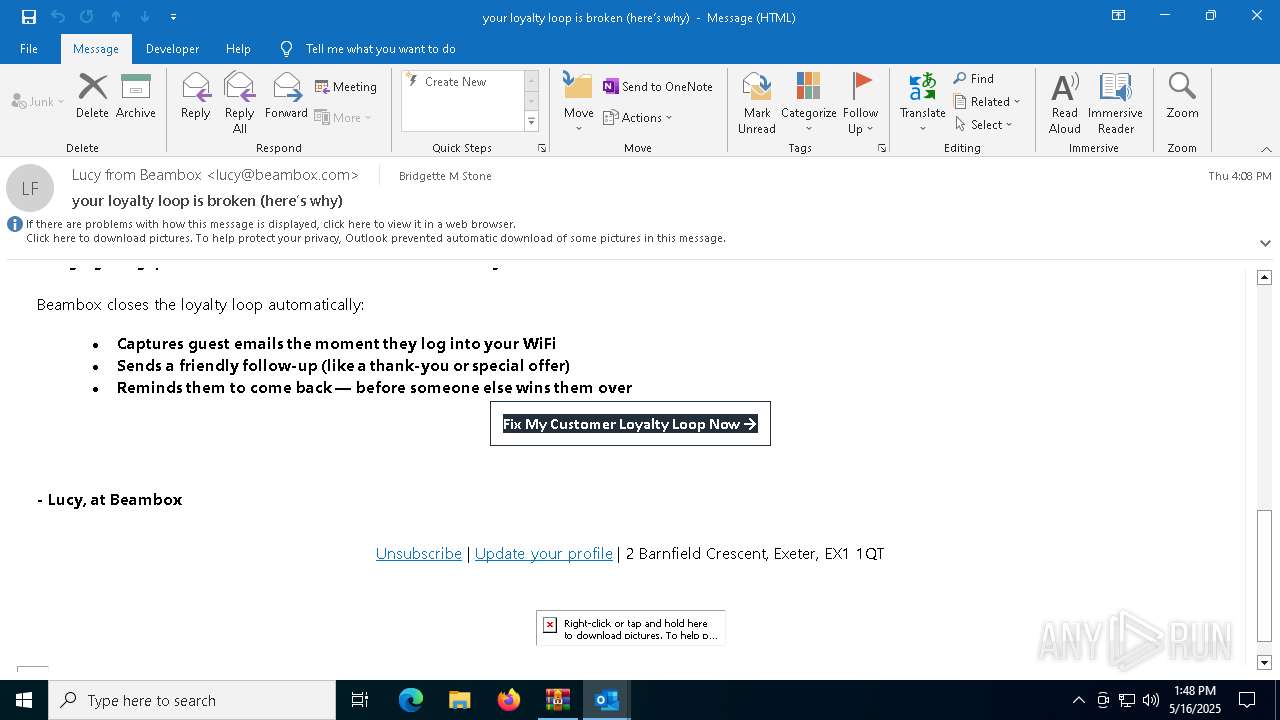The width and height of the screenshot is (1280, 720).
Task: Click recipient Bridgette M Stone
Action: click(445, 176)
